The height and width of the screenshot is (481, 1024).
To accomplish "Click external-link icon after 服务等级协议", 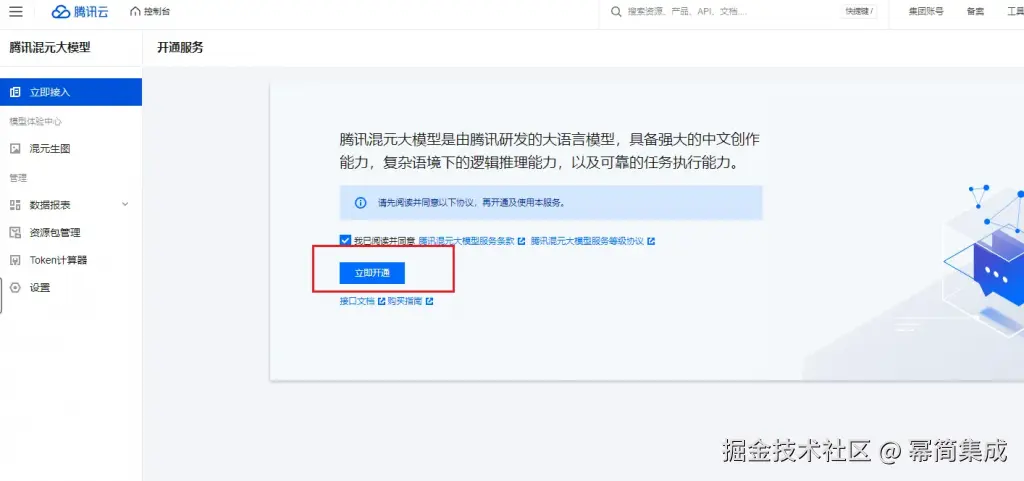I will [x=651, y=241].
